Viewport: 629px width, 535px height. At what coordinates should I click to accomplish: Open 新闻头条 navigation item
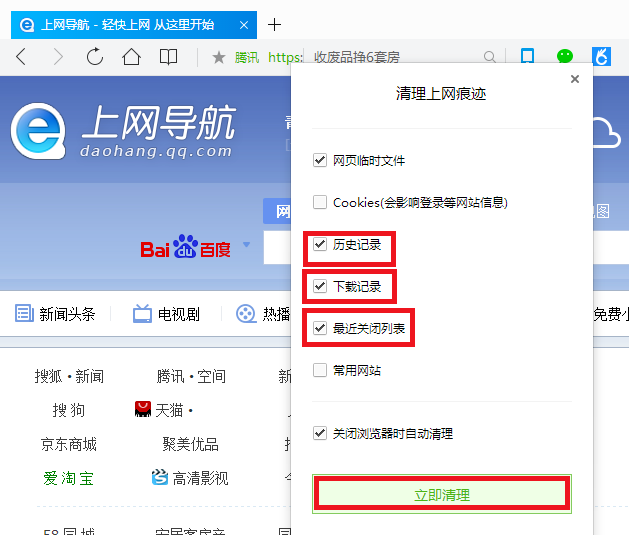(x=55, y=314)
